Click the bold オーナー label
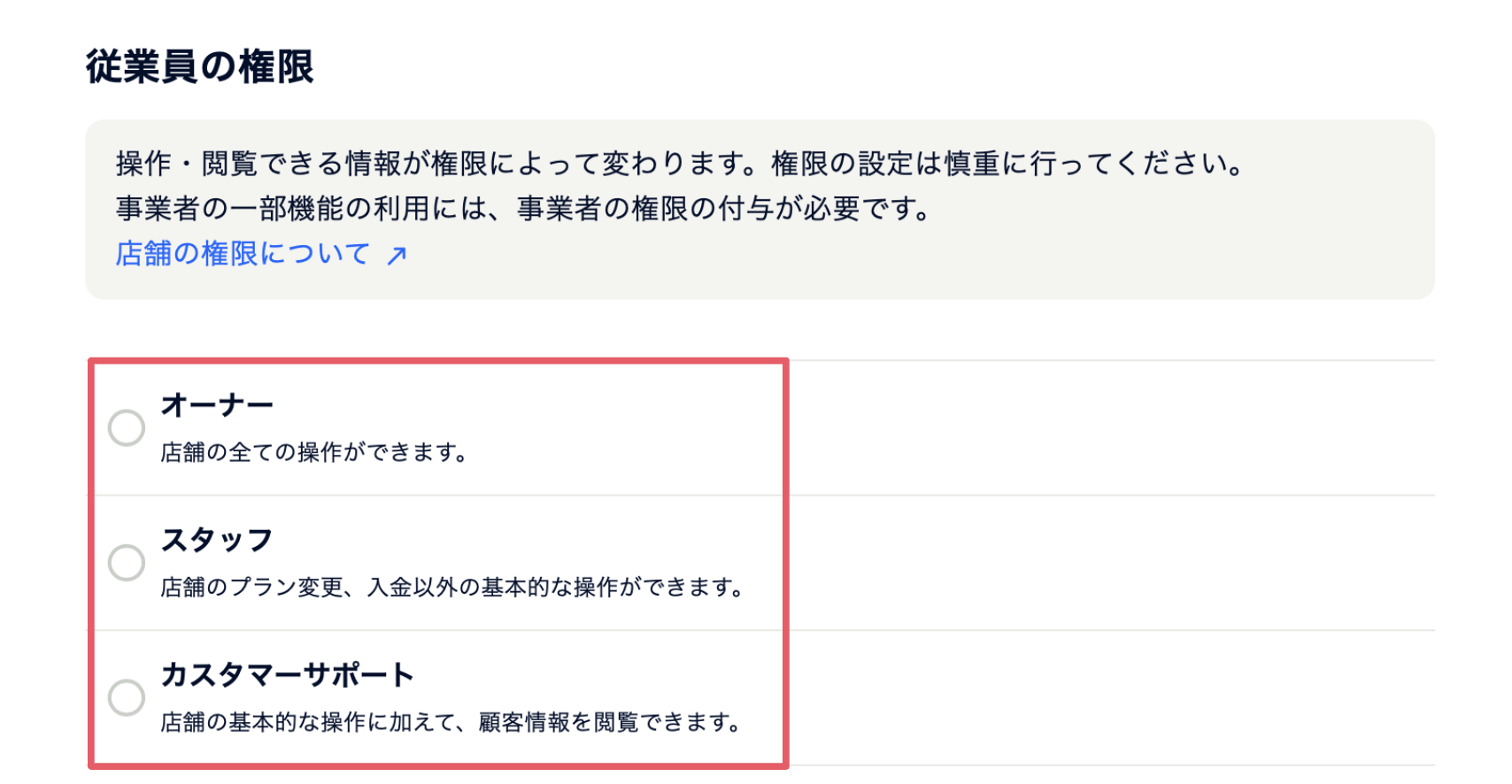 217,405
